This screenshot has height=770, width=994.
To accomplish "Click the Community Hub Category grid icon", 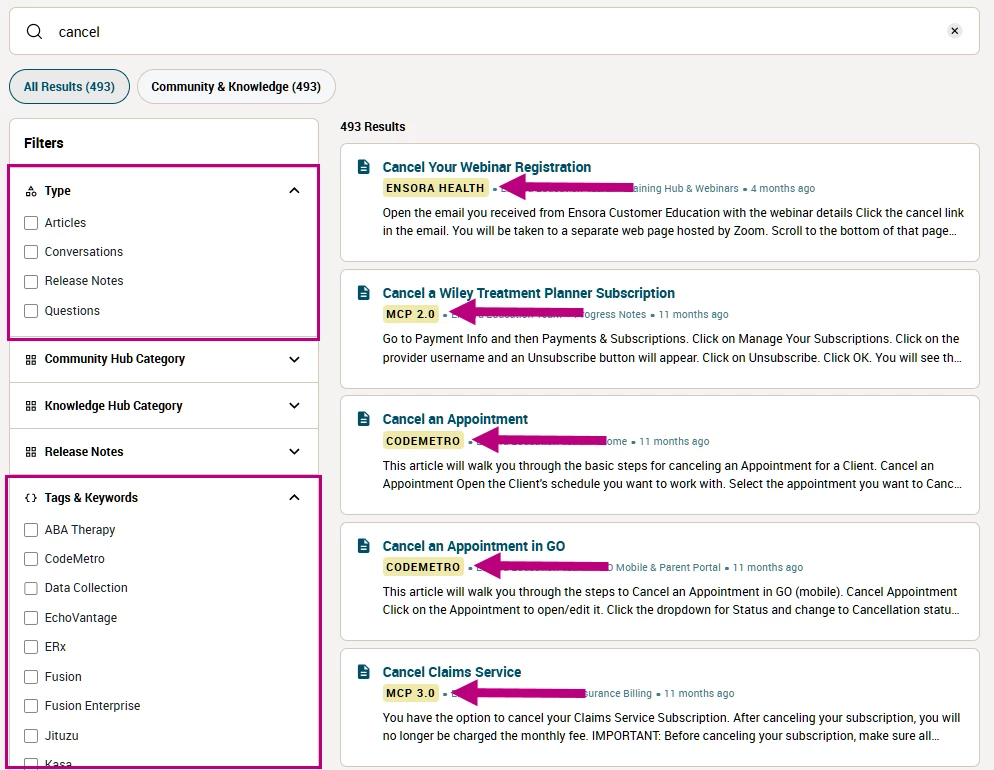I will point(30,359).
